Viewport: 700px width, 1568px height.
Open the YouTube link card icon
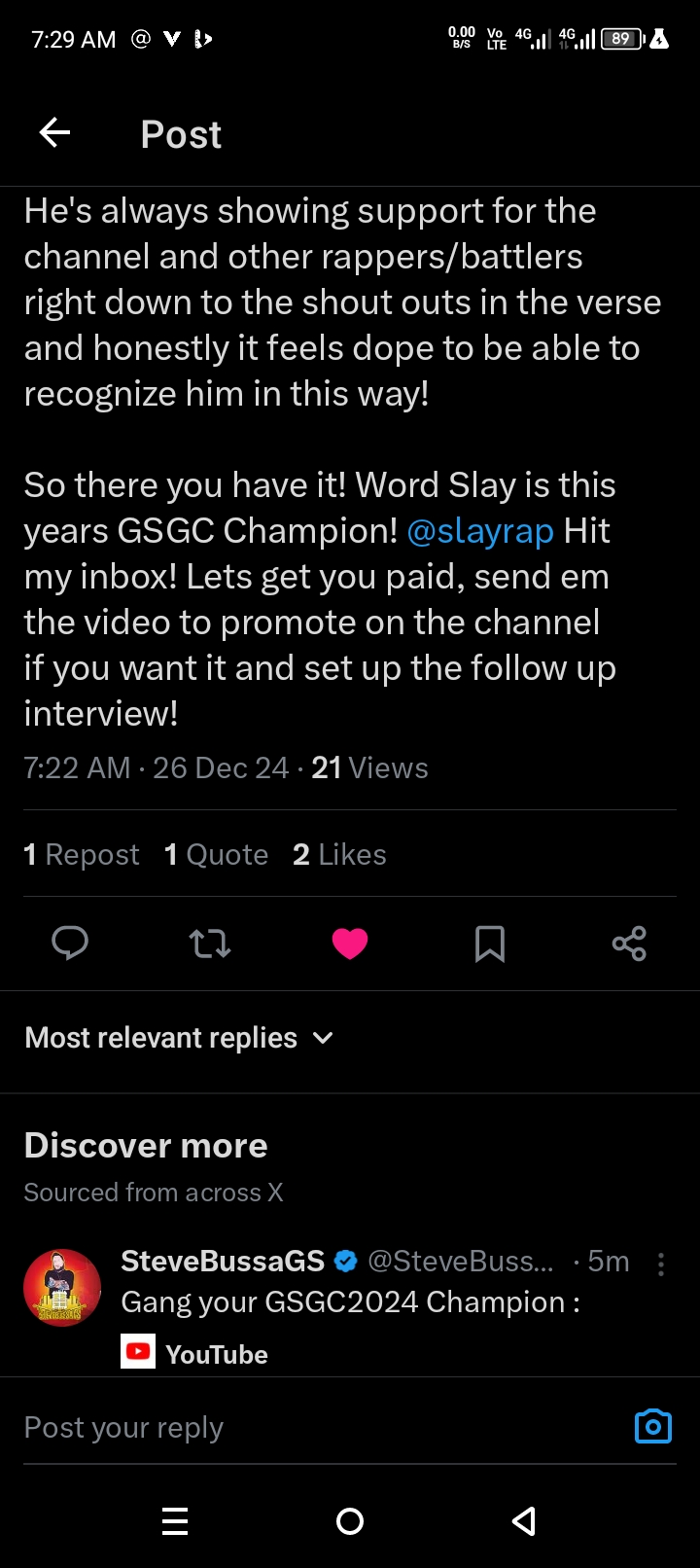click(x=138, y=1352)
